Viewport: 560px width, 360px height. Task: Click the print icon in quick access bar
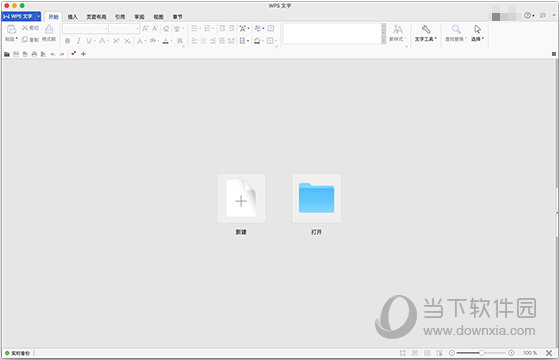(34, 54)
